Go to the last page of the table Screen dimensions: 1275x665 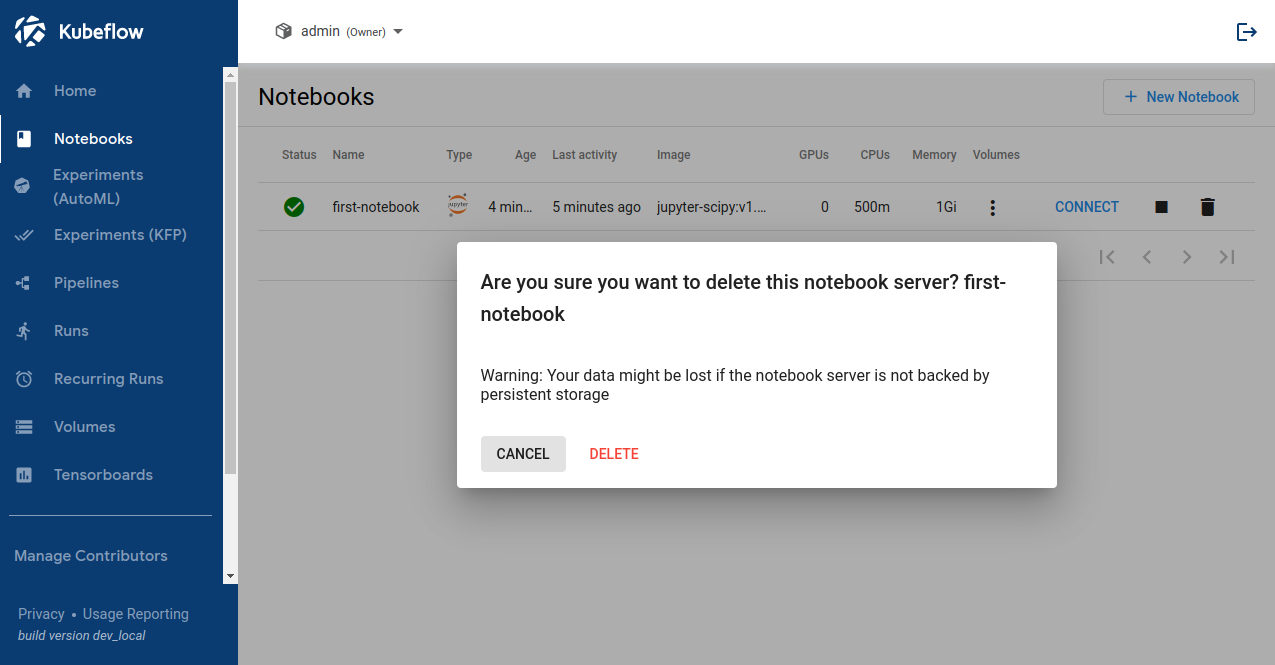click(x=1227, y=257)
